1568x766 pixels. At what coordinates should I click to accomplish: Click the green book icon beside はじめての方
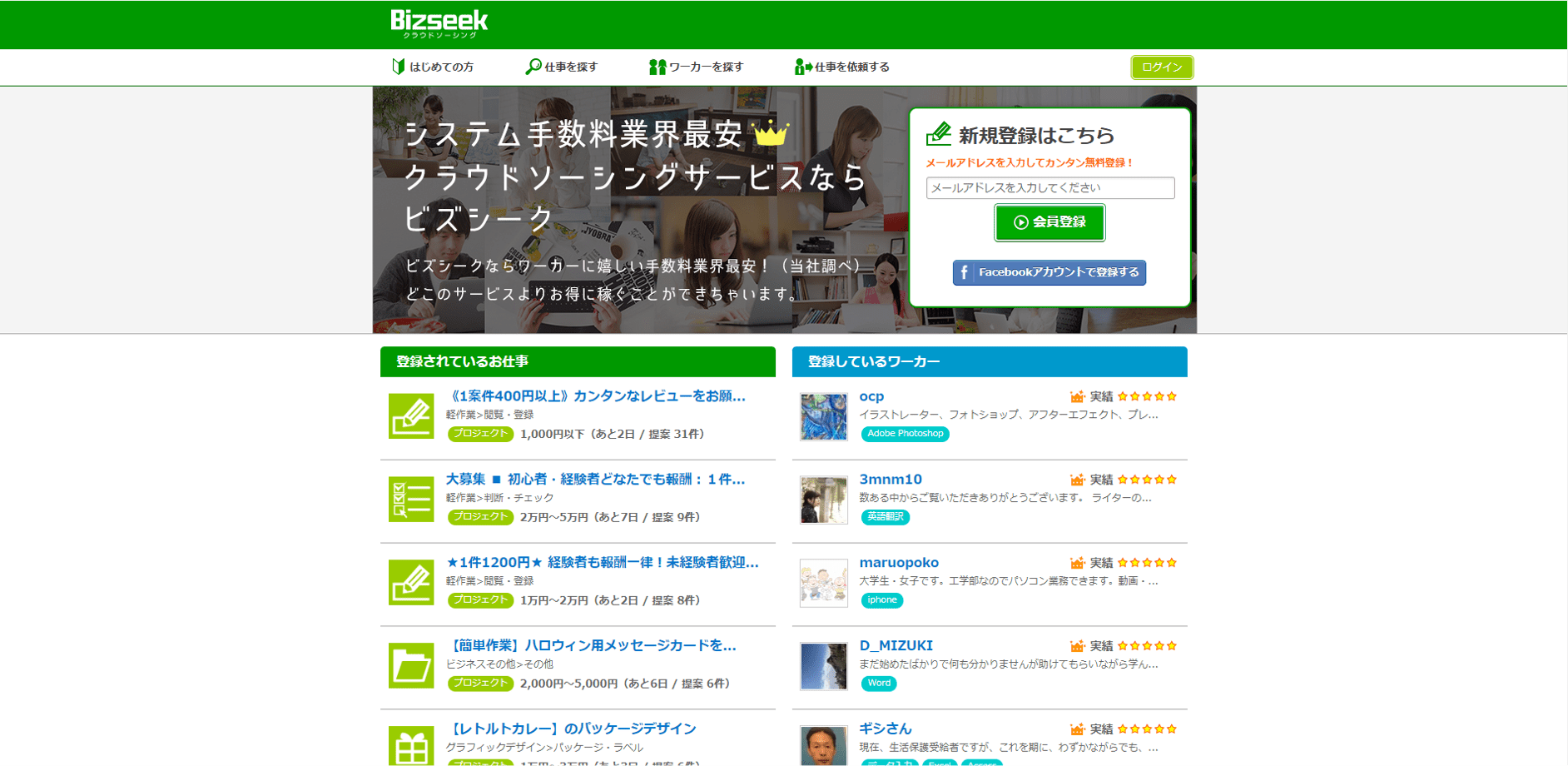click(x=398, y=67)
